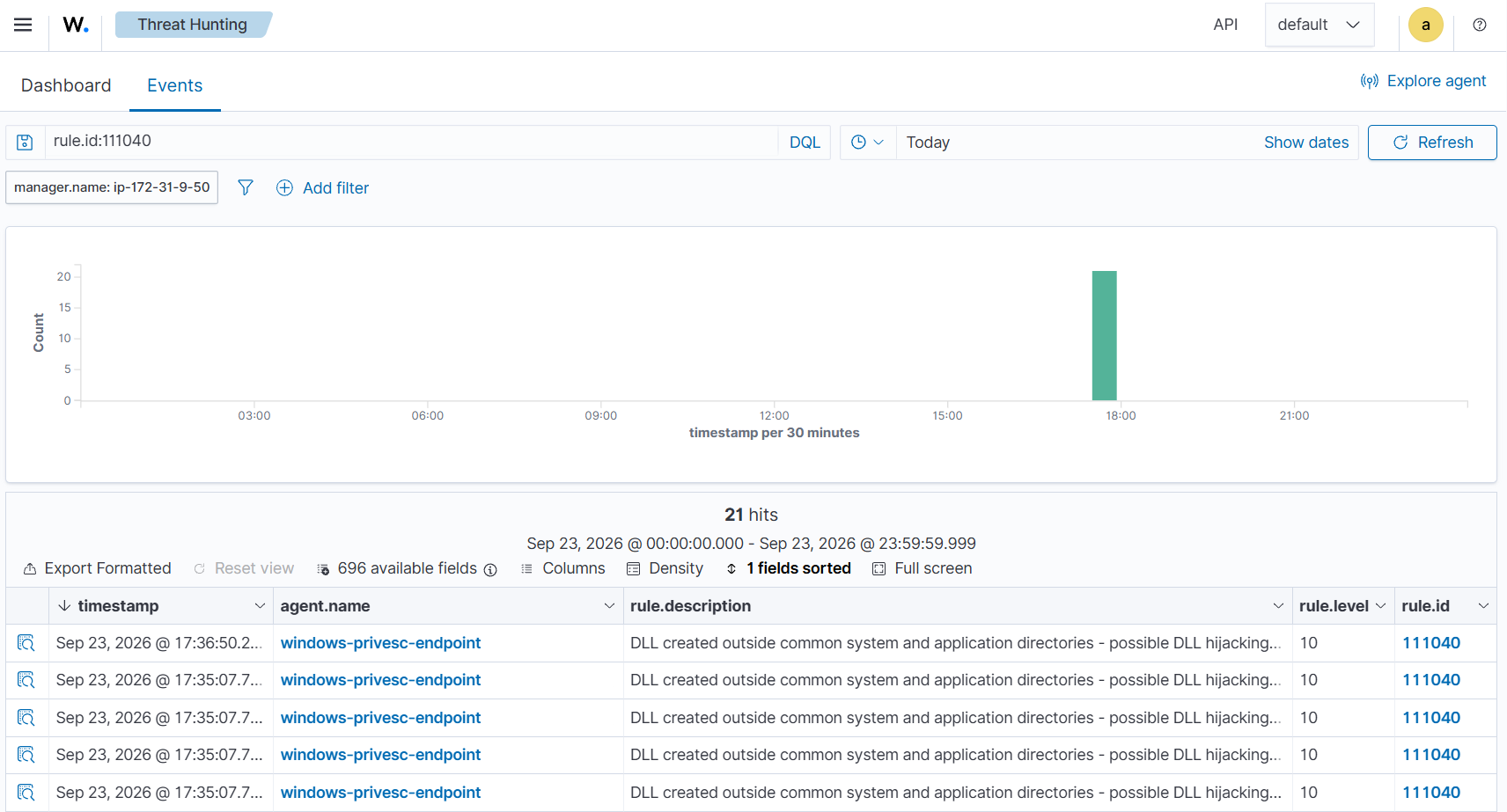Open the API link in header
Screen dimensions: 1507x812
[x=1225, y=25]
